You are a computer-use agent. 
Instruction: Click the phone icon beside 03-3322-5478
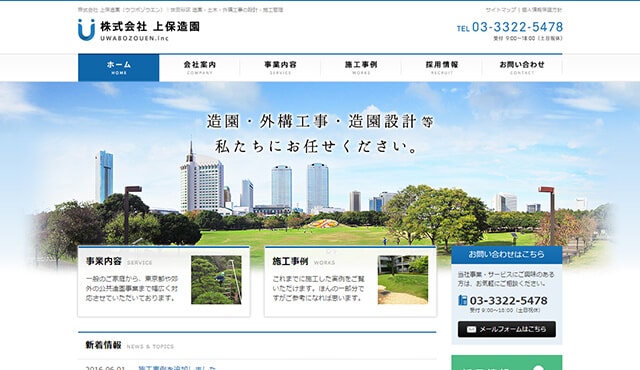point(462,301)
